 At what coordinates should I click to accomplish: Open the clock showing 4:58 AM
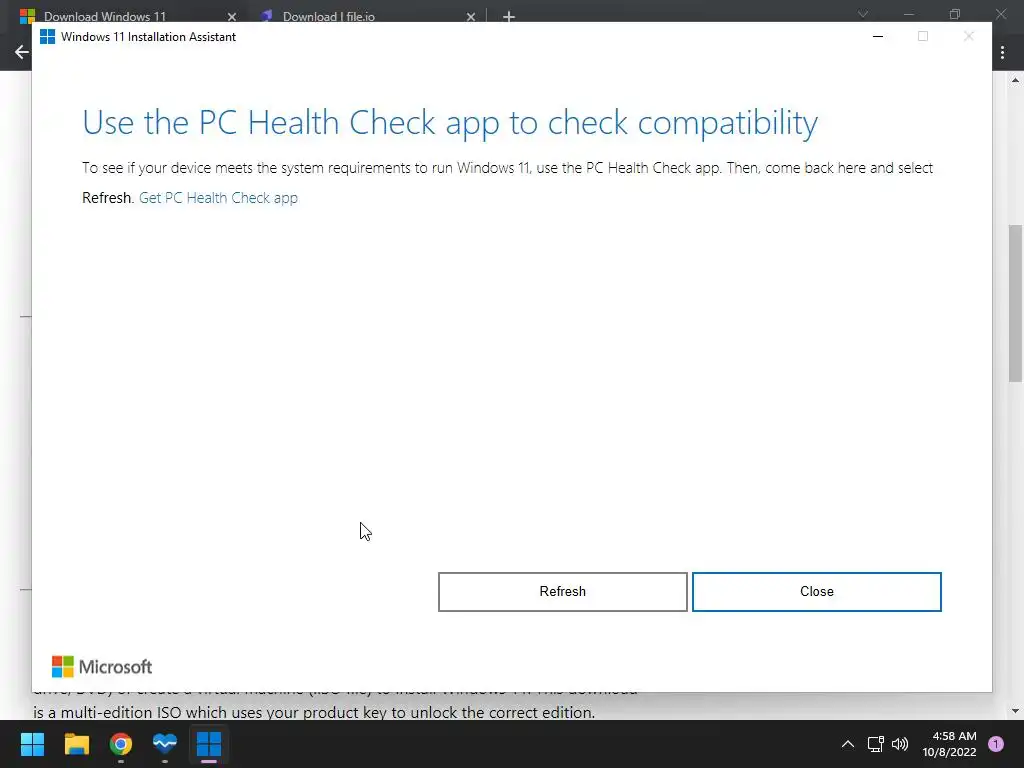coord(950,744)
